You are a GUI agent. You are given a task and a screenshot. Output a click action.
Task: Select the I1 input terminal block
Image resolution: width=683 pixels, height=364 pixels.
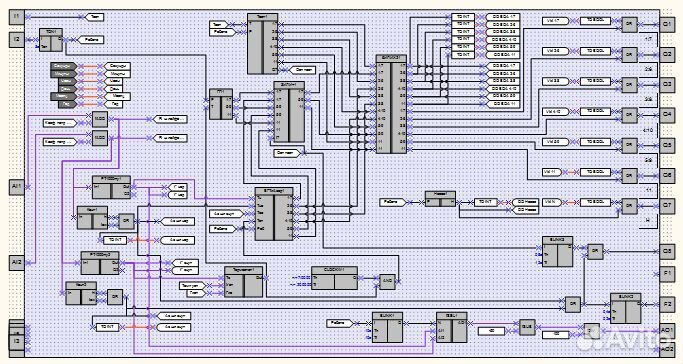point(17,17)
